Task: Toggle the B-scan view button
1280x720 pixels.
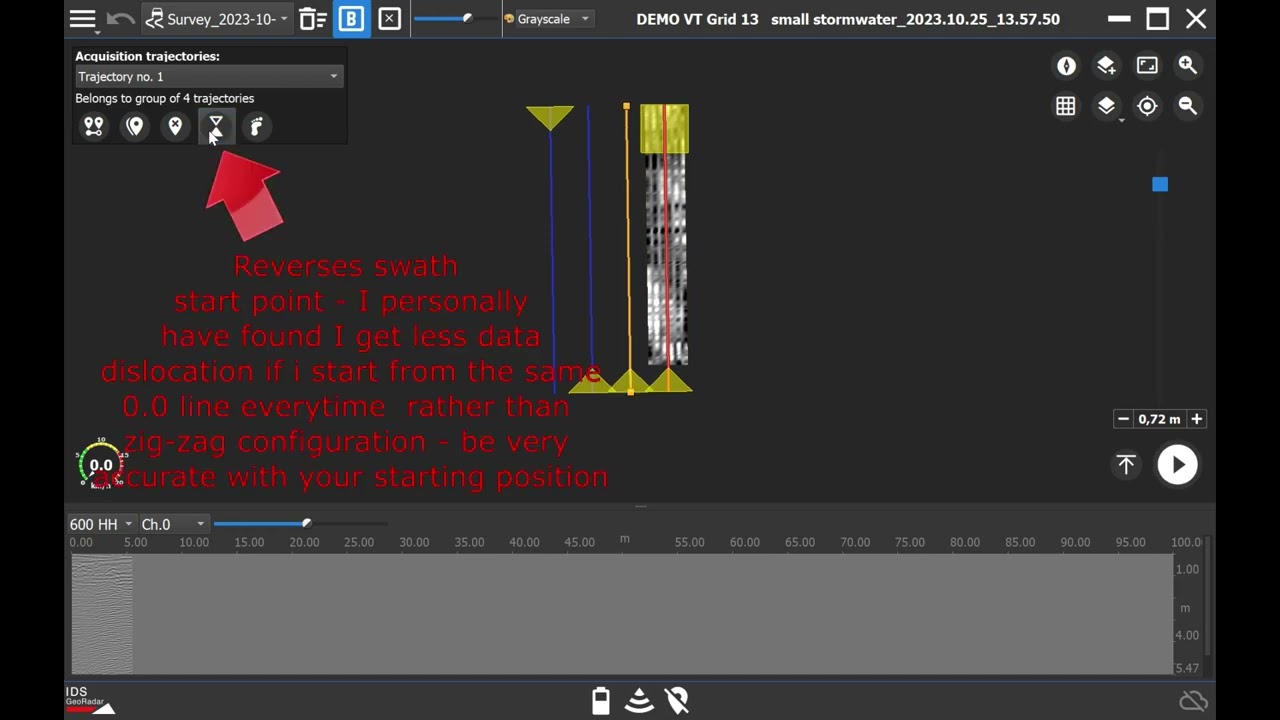Action: click(x=351, y=19)
